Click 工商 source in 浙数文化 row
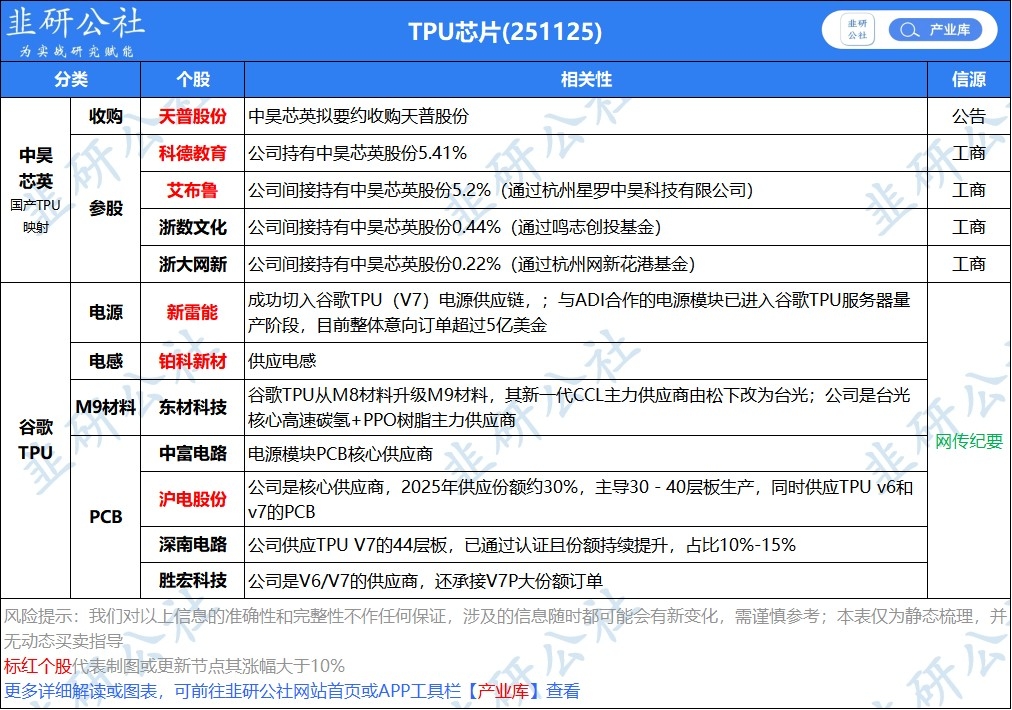 (x=969, y=227)
